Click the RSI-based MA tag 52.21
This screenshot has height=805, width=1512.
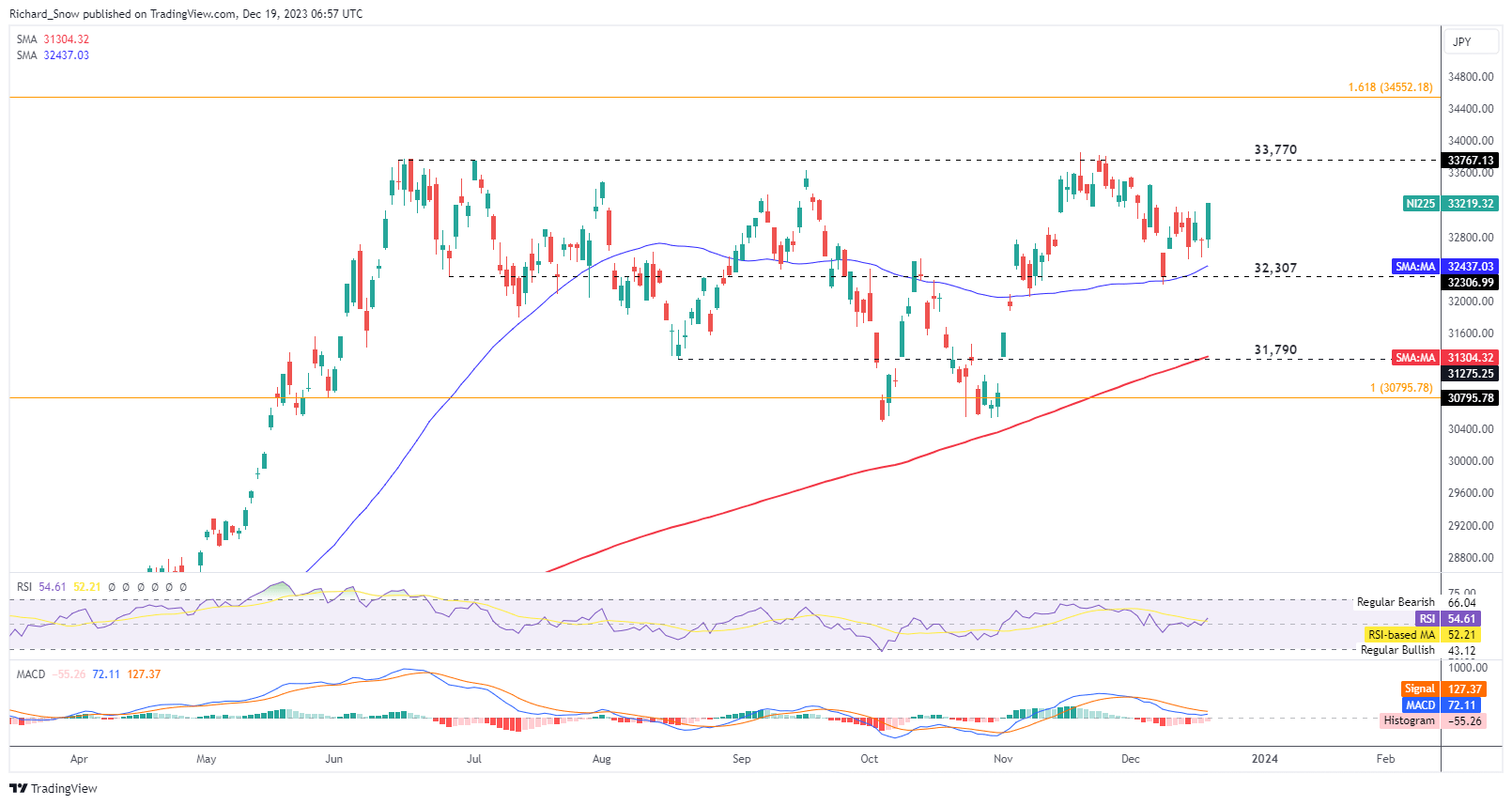pyautogui.click(x=1424, y=635)
